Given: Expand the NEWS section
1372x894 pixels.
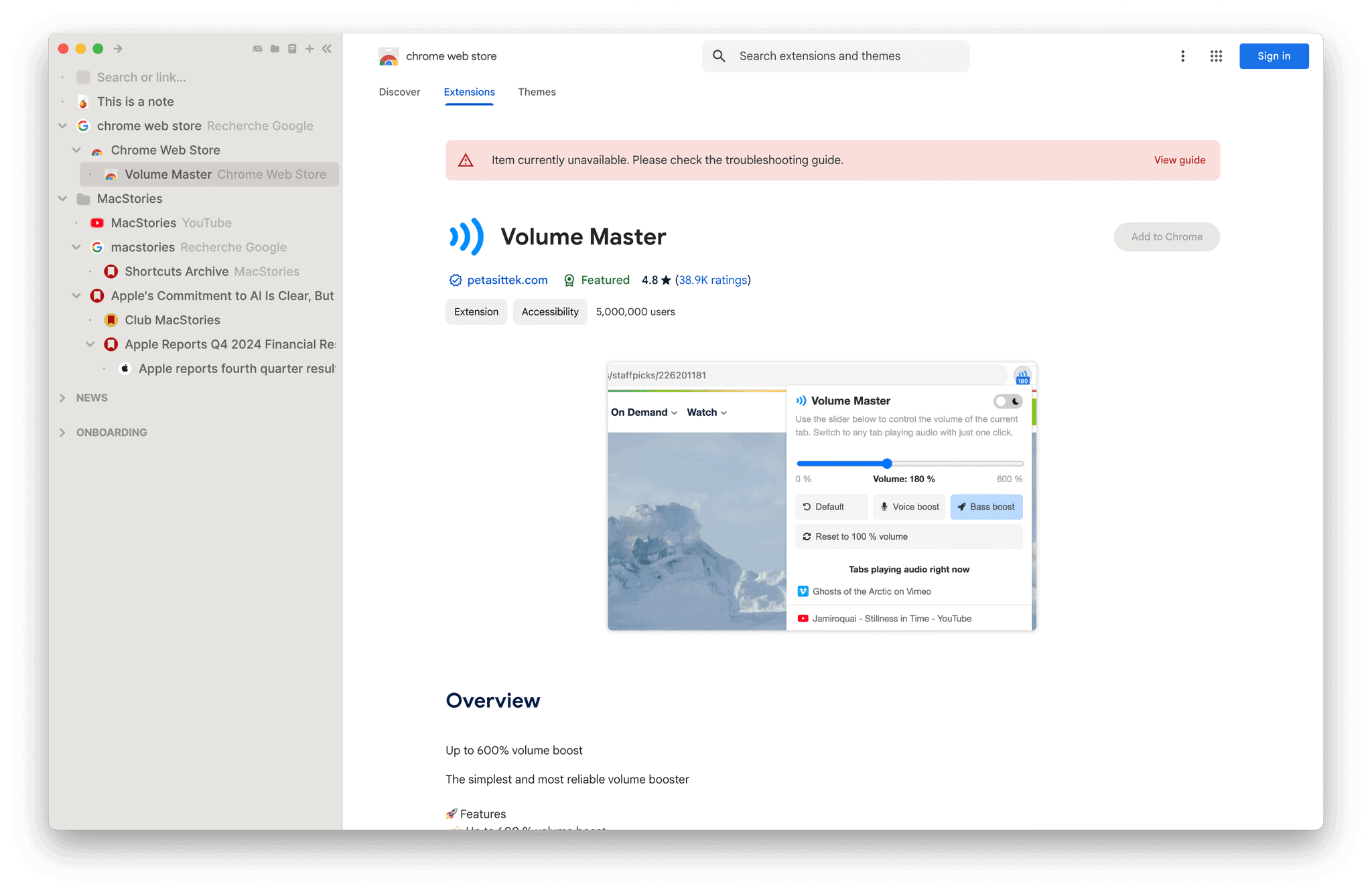Looking at the screenshot, I should pos(62,398).
